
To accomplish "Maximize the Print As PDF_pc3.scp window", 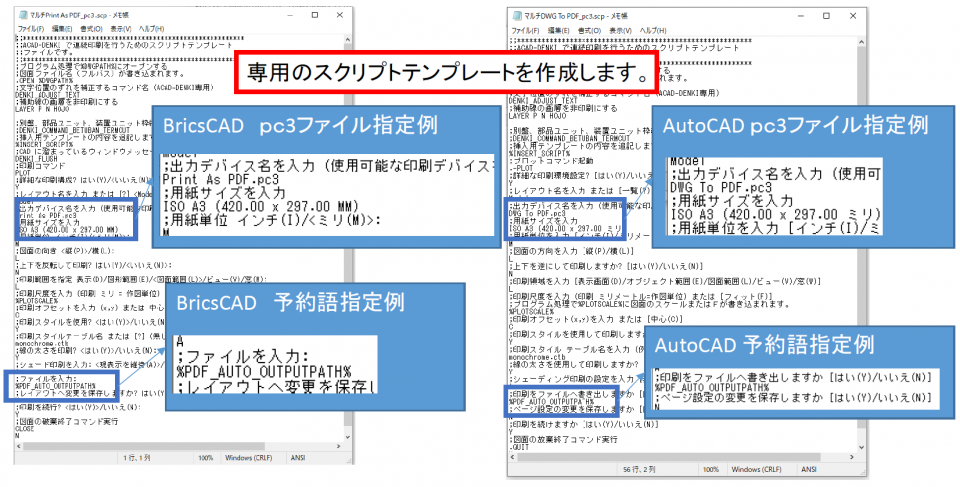I will (x=314, y=15).
